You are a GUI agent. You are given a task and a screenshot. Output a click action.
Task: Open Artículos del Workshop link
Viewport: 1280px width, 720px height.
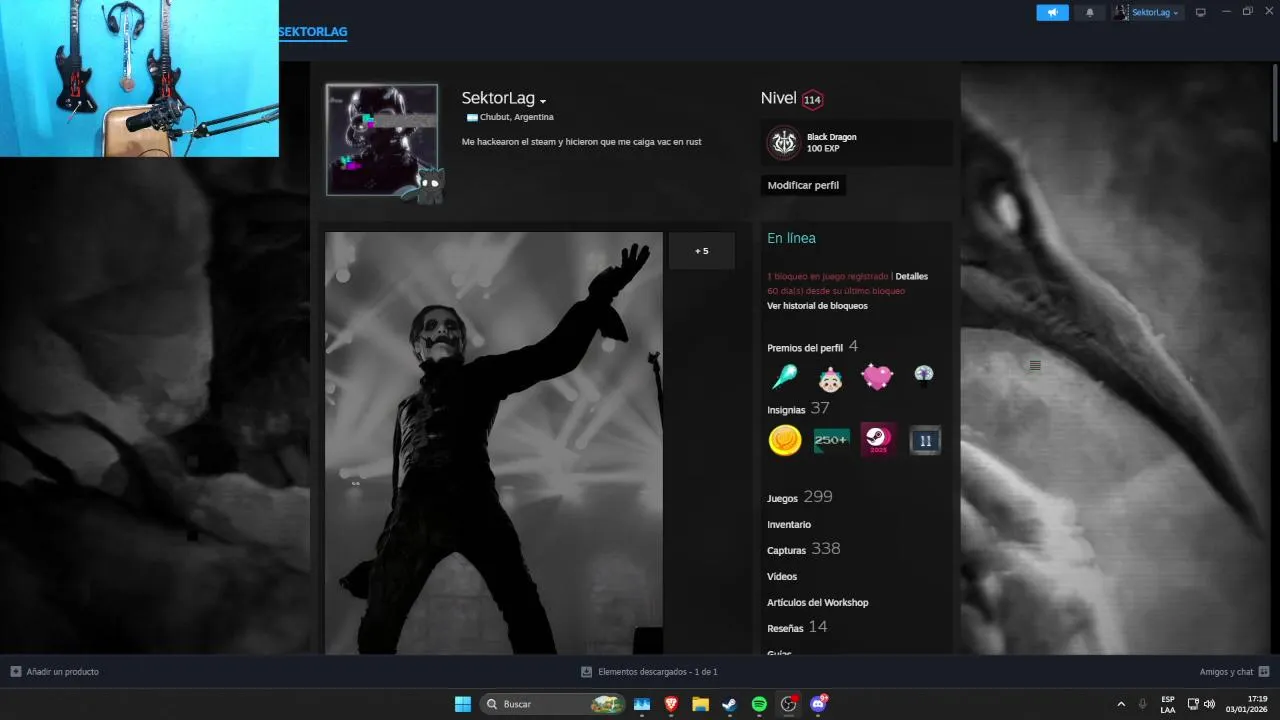817,603
